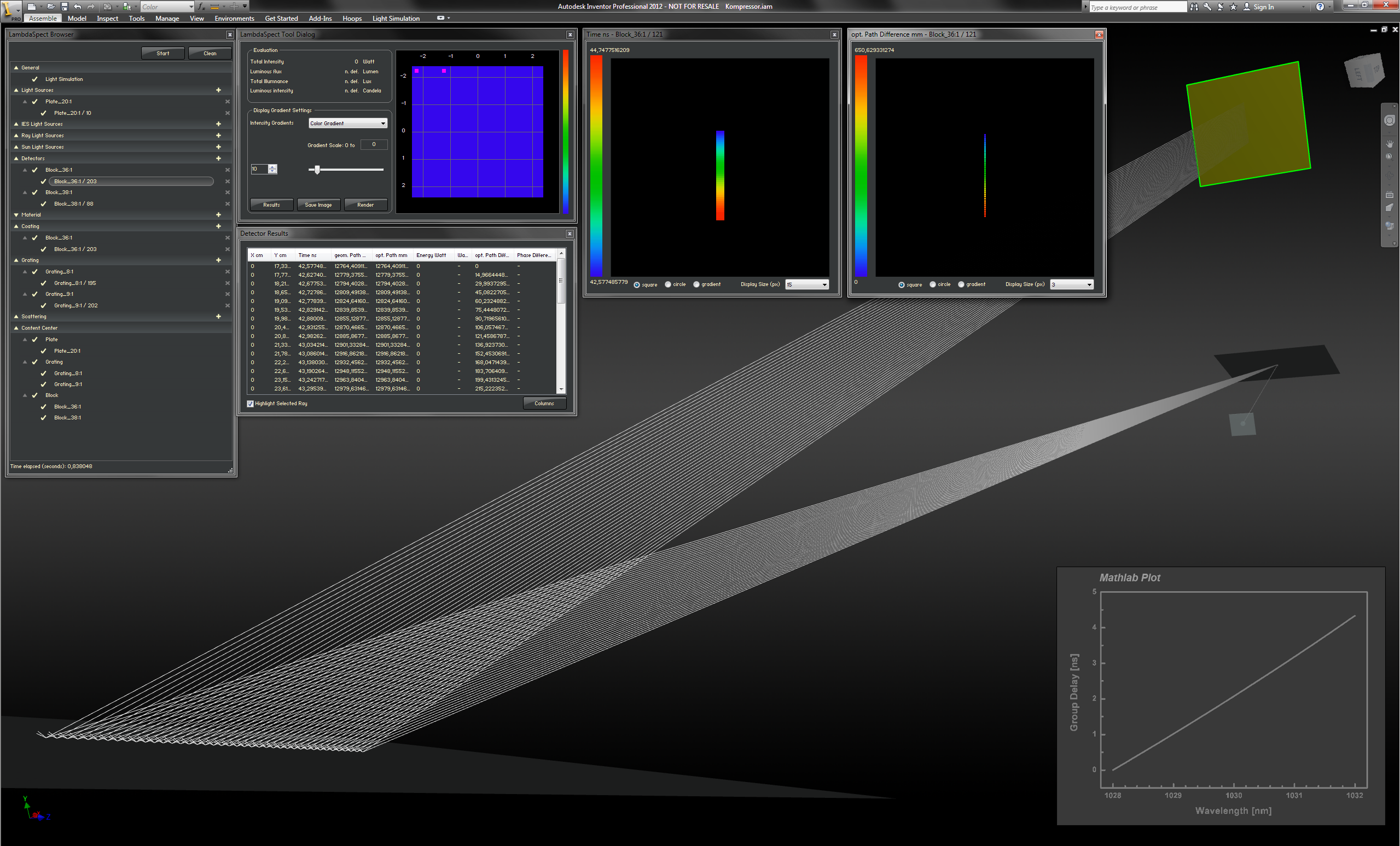Open the Help question mark icon
This screenshot has width=1400, height=846.
1320,7
